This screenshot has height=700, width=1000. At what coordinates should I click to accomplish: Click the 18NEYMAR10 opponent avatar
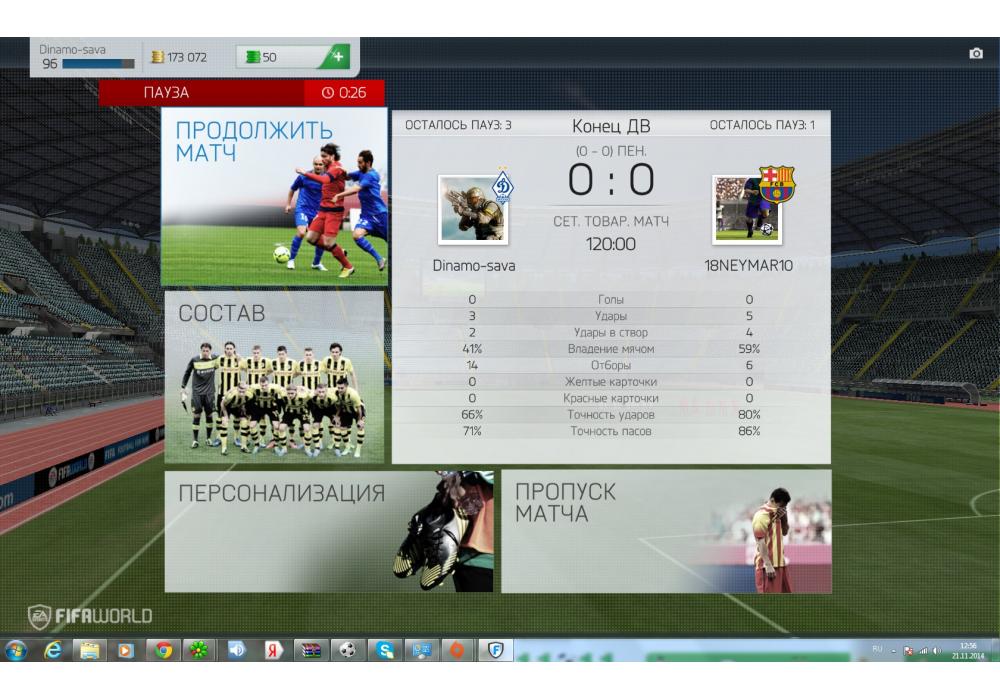pos(745,209)
